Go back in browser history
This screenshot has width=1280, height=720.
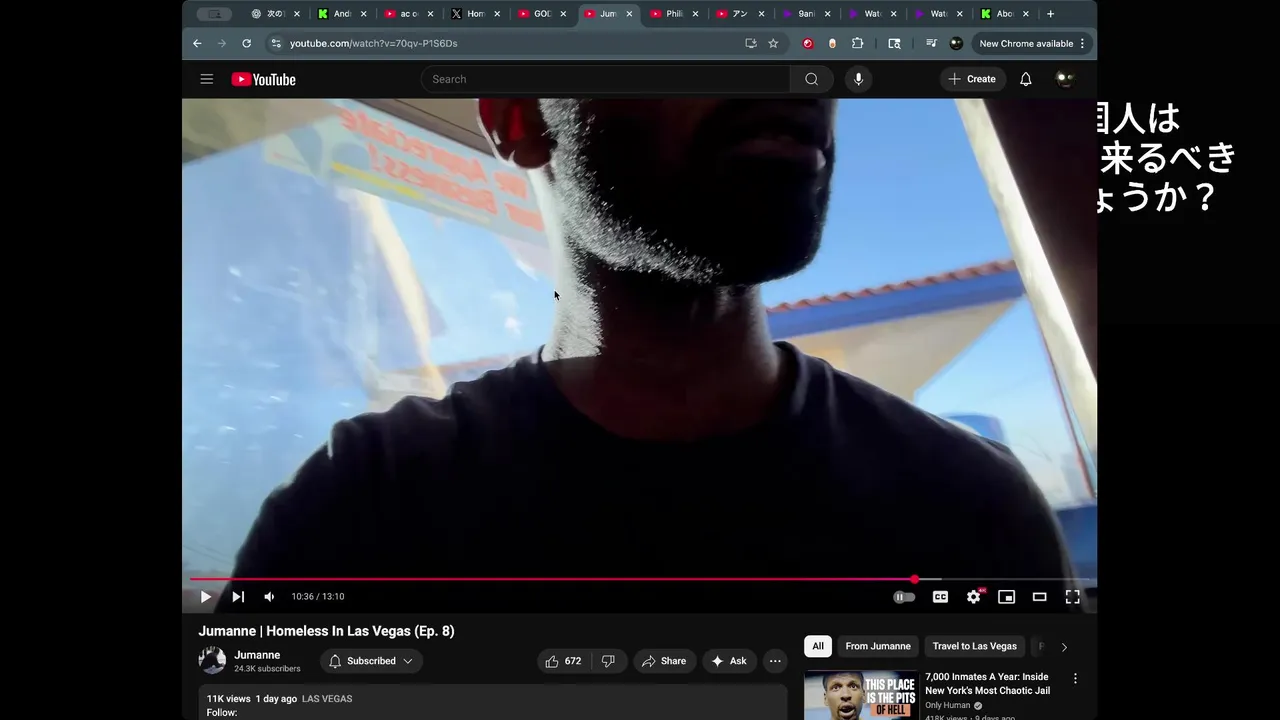tap(197, 43)
